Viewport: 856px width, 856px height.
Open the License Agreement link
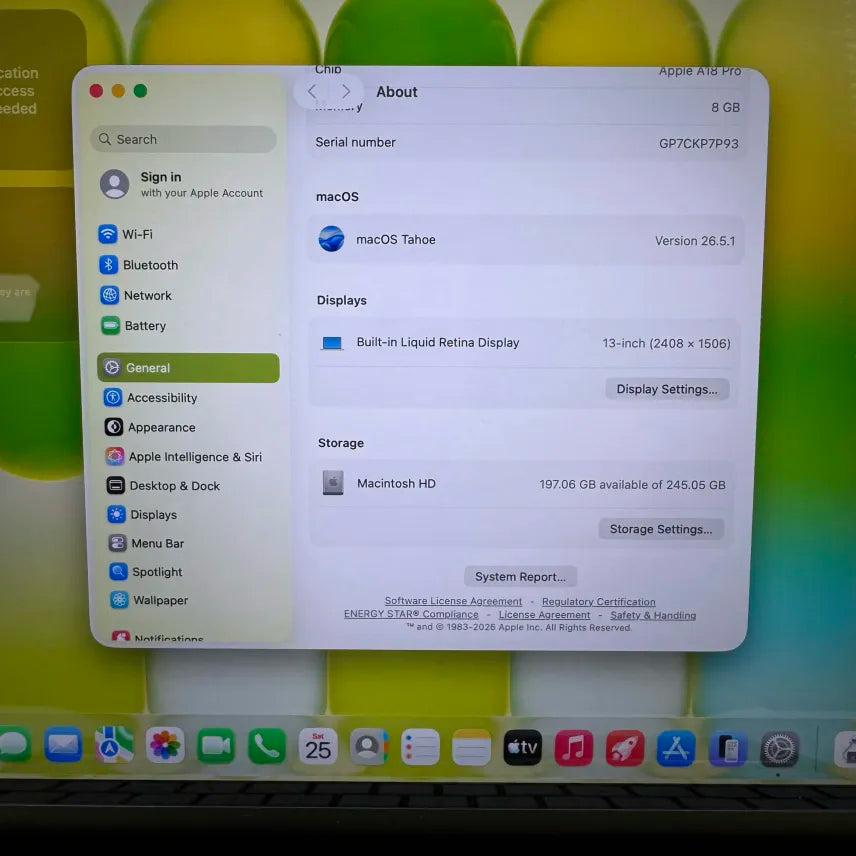544,615
